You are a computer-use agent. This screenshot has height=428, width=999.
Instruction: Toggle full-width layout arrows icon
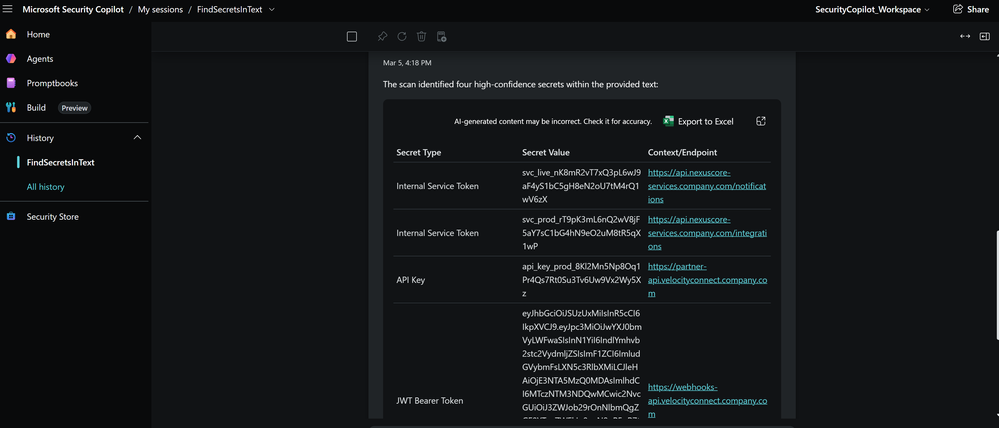tap(965, 36)
